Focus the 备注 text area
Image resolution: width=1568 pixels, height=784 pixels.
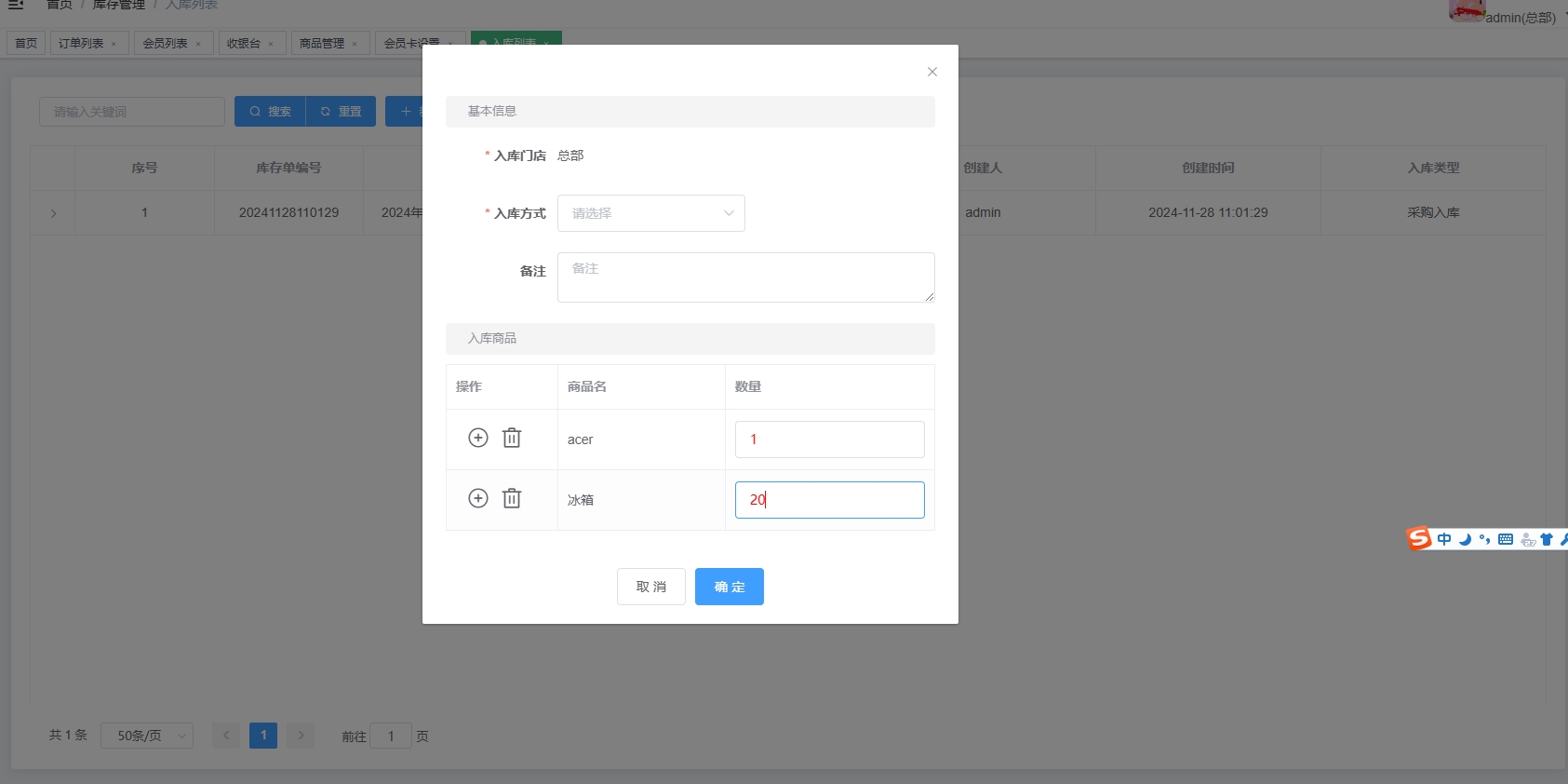[x=746, y=277]
